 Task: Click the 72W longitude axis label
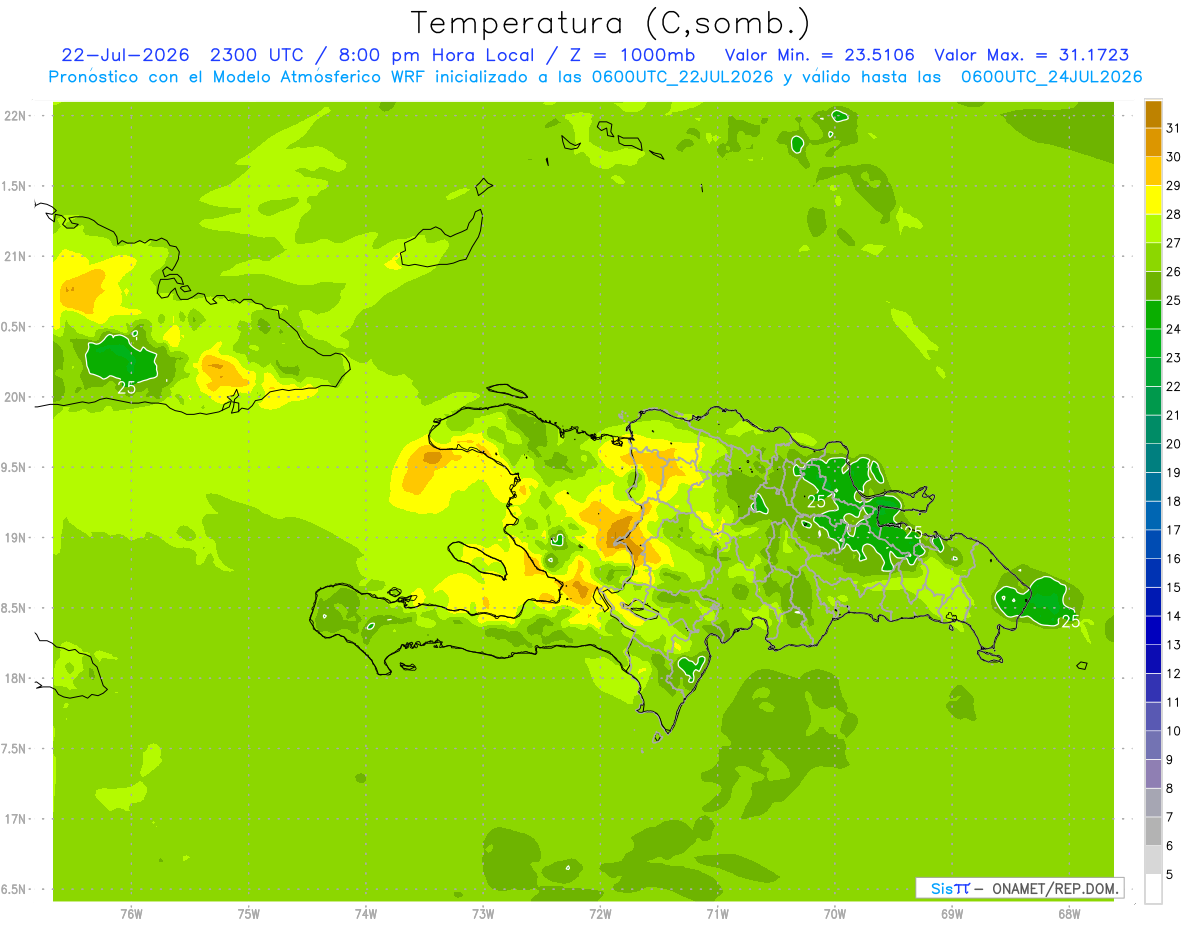[600, 914]
